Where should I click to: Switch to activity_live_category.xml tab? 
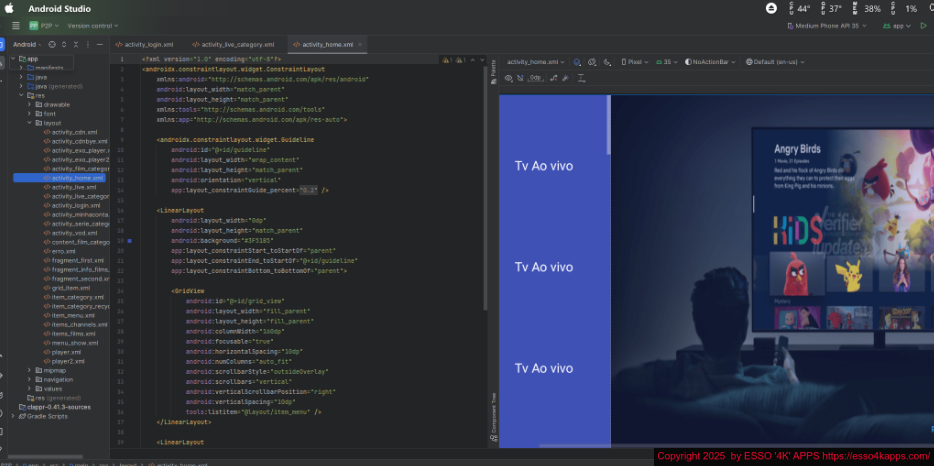tap(233, 45)
